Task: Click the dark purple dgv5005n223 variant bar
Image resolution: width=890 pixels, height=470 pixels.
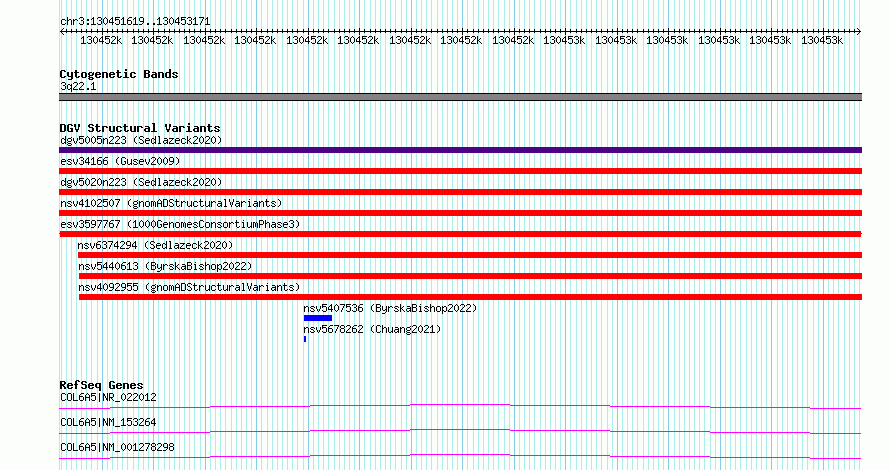Action: coord(460,150)
